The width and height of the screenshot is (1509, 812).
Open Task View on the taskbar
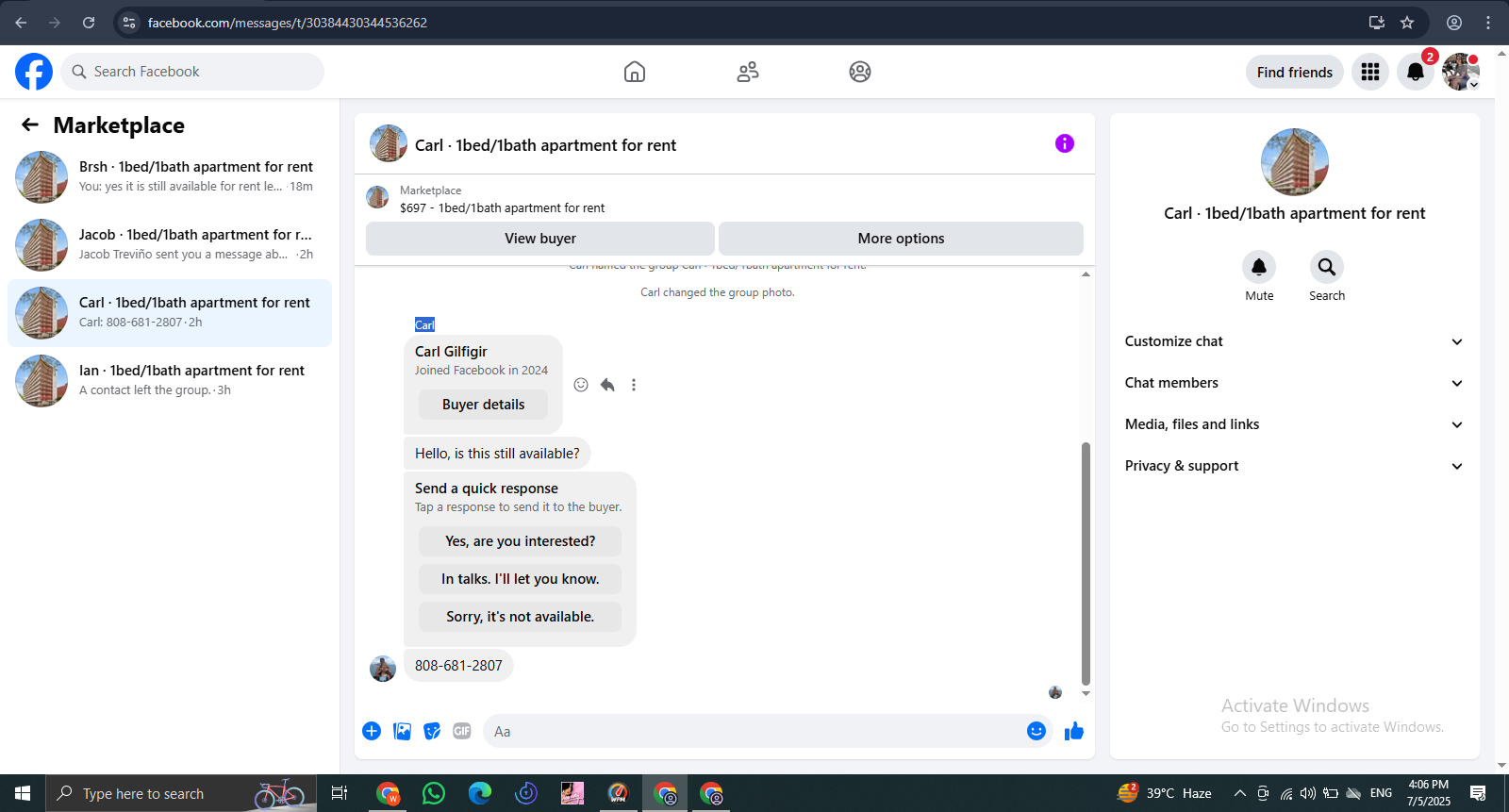(340, 793)
